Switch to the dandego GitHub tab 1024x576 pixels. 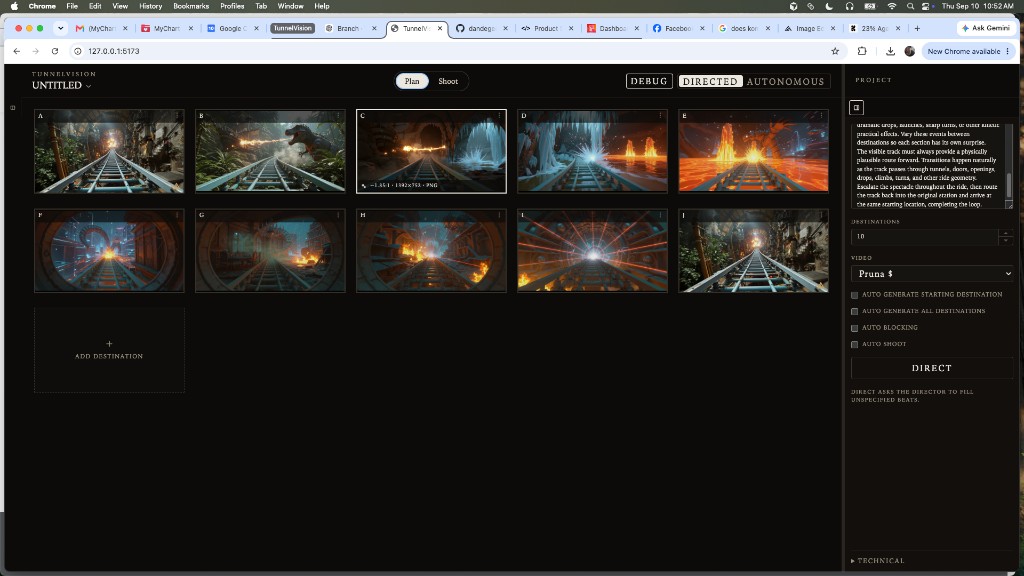482,28
